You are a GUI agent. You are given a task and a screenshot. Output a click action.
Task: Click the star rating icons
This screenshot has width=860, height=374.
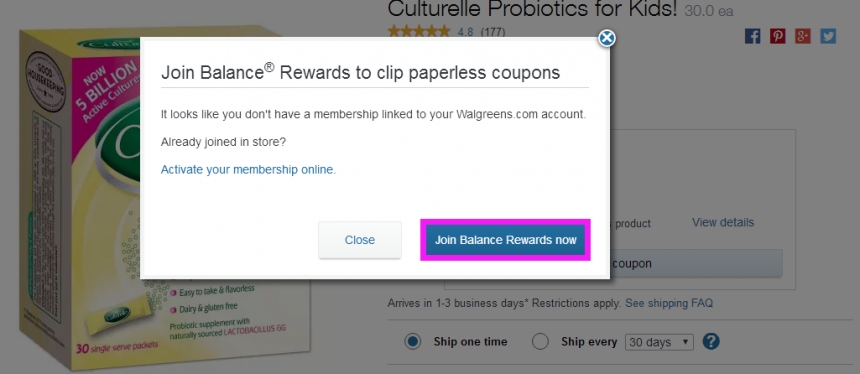tap(418, 31)
